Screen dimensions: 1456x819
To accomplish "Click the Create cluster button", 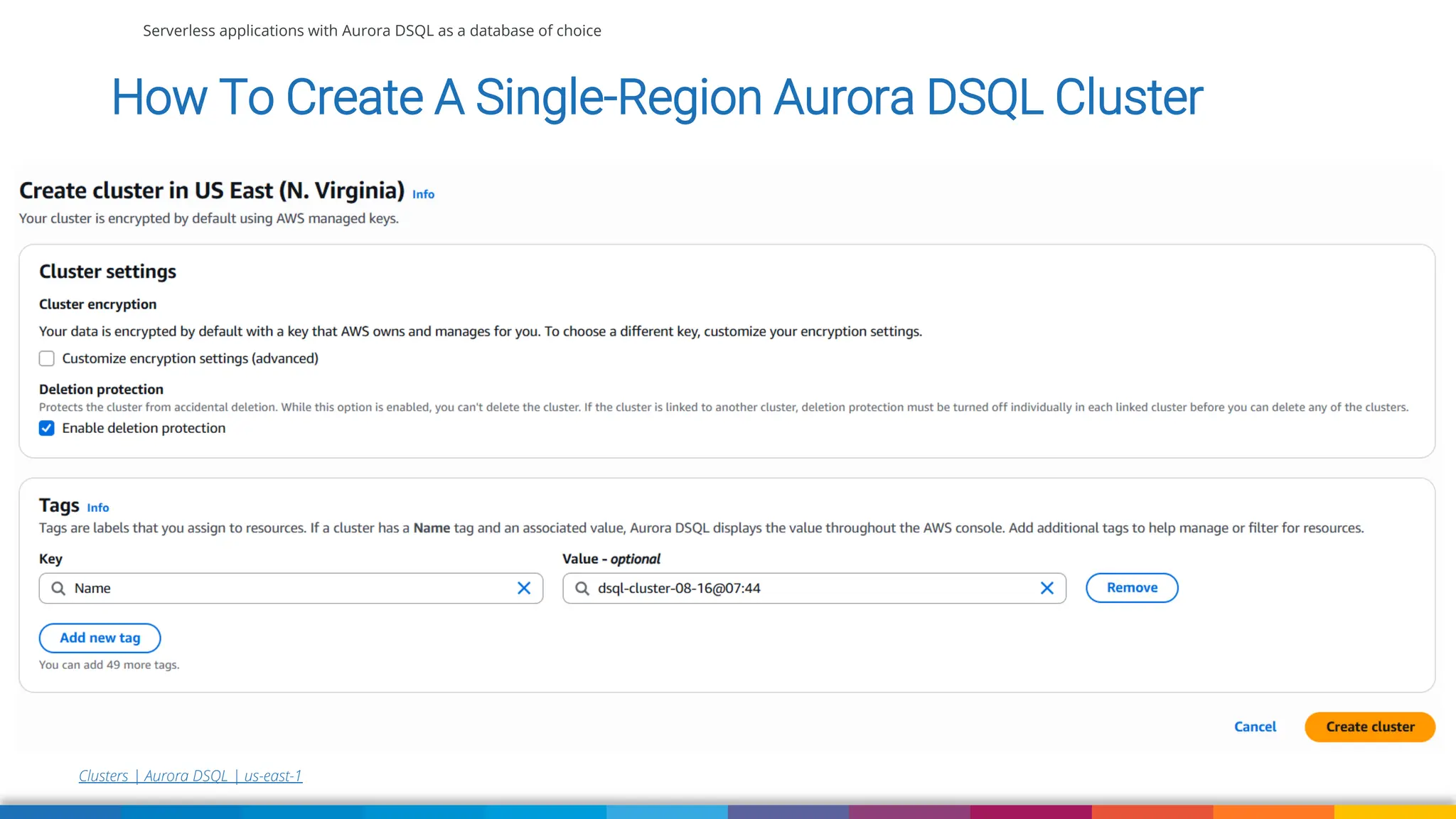I will click(1370, 727).
